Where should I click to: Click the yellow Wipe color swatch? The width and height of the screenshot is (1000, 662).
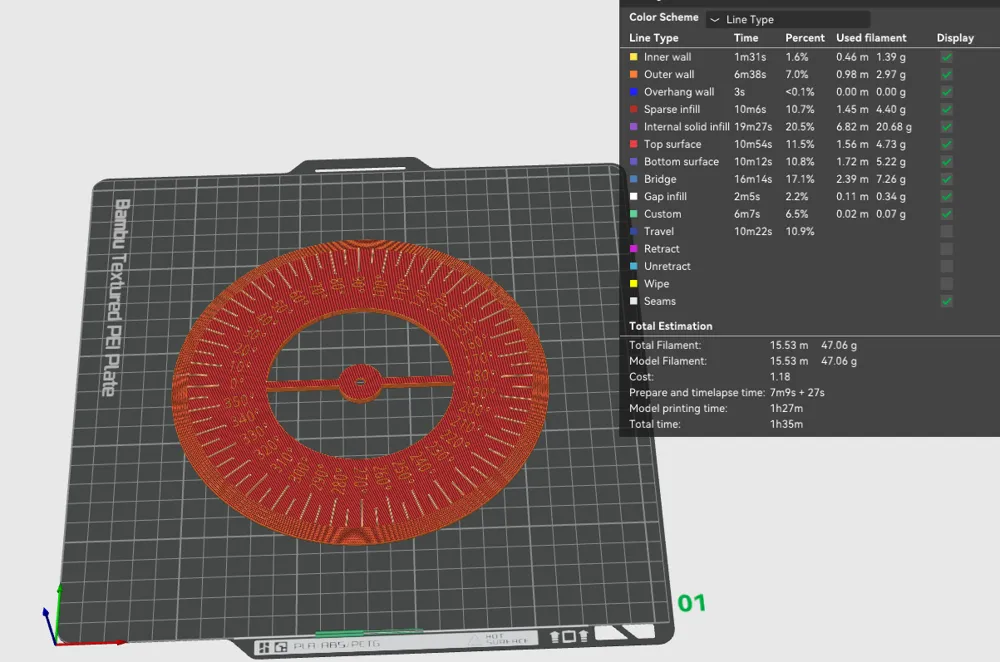[633, 284]
